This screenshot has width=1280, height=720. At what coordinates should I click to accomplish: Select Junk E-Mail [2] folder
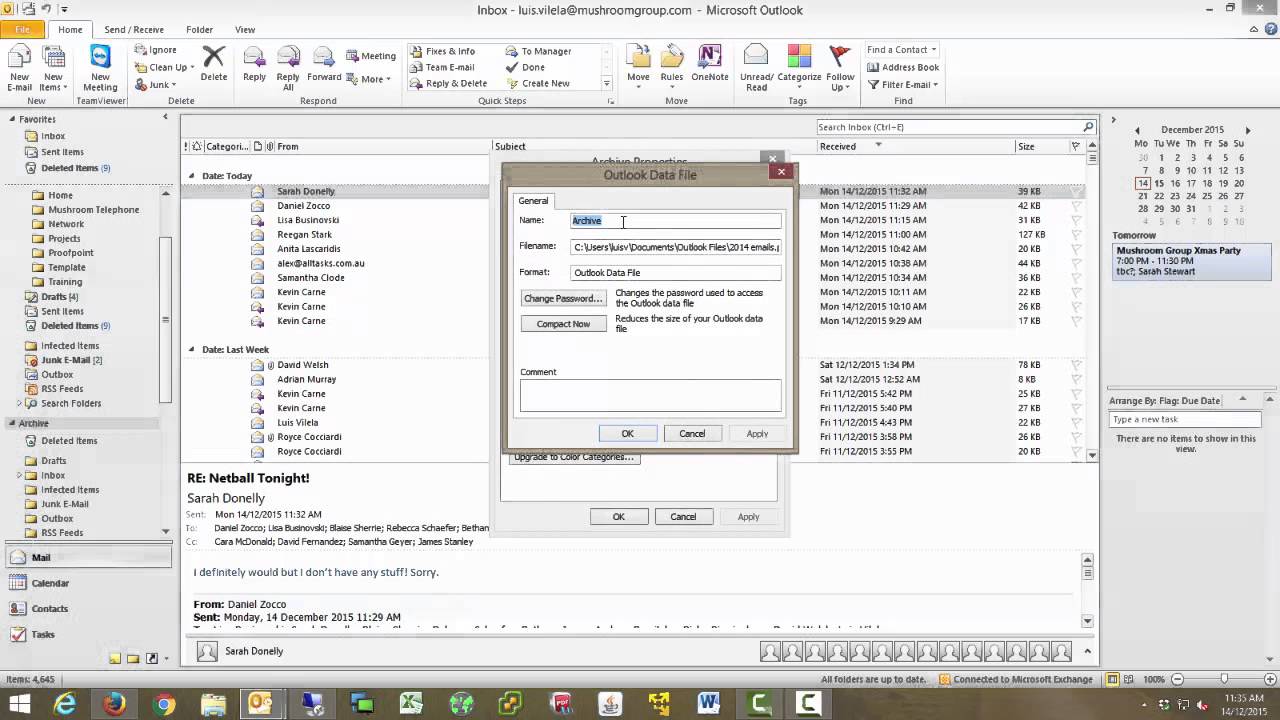pos(71,360)
